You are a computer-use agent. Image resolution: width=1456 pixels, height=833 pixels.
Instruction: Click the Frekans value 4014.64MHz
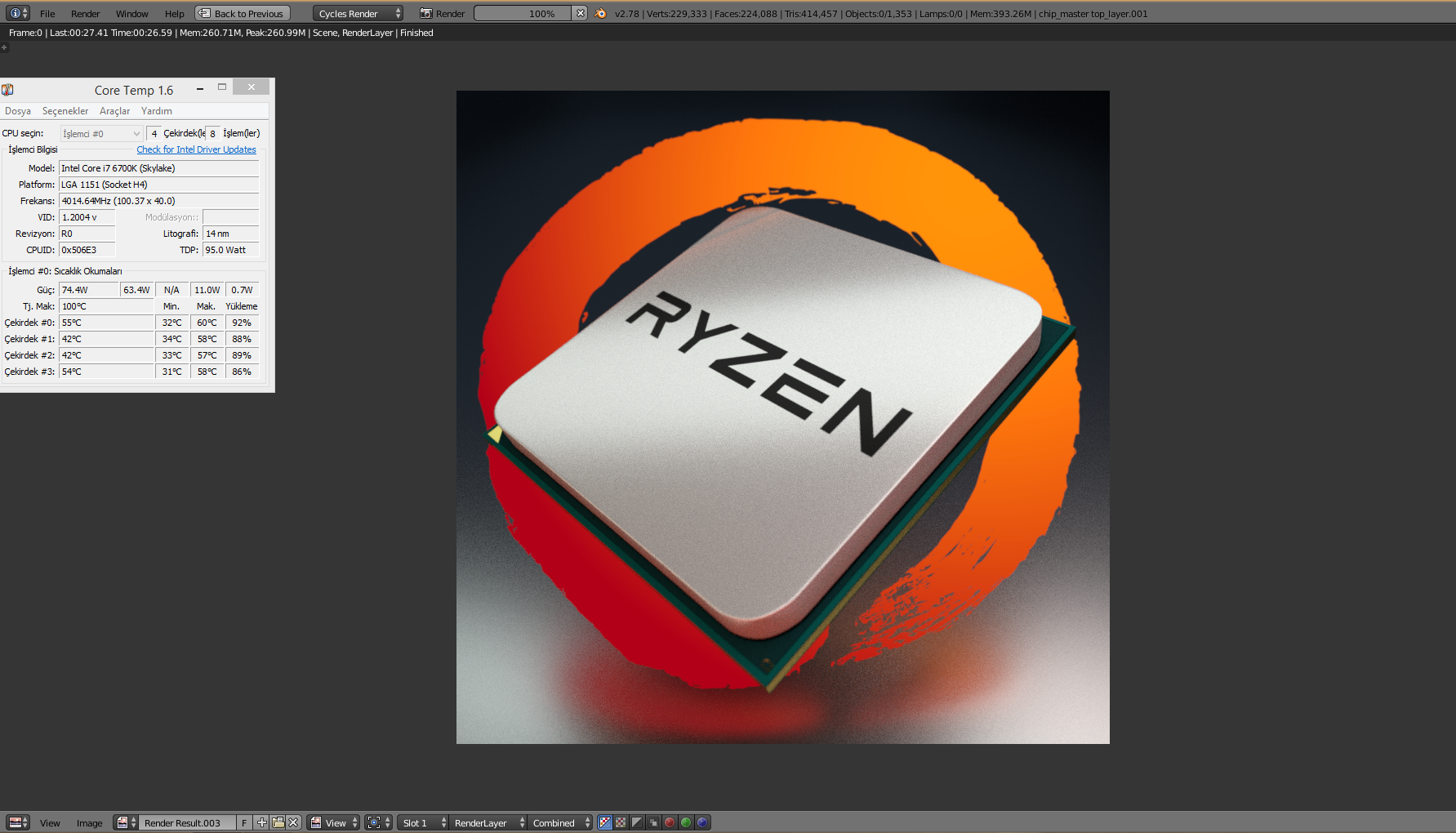tap(158, 201)
